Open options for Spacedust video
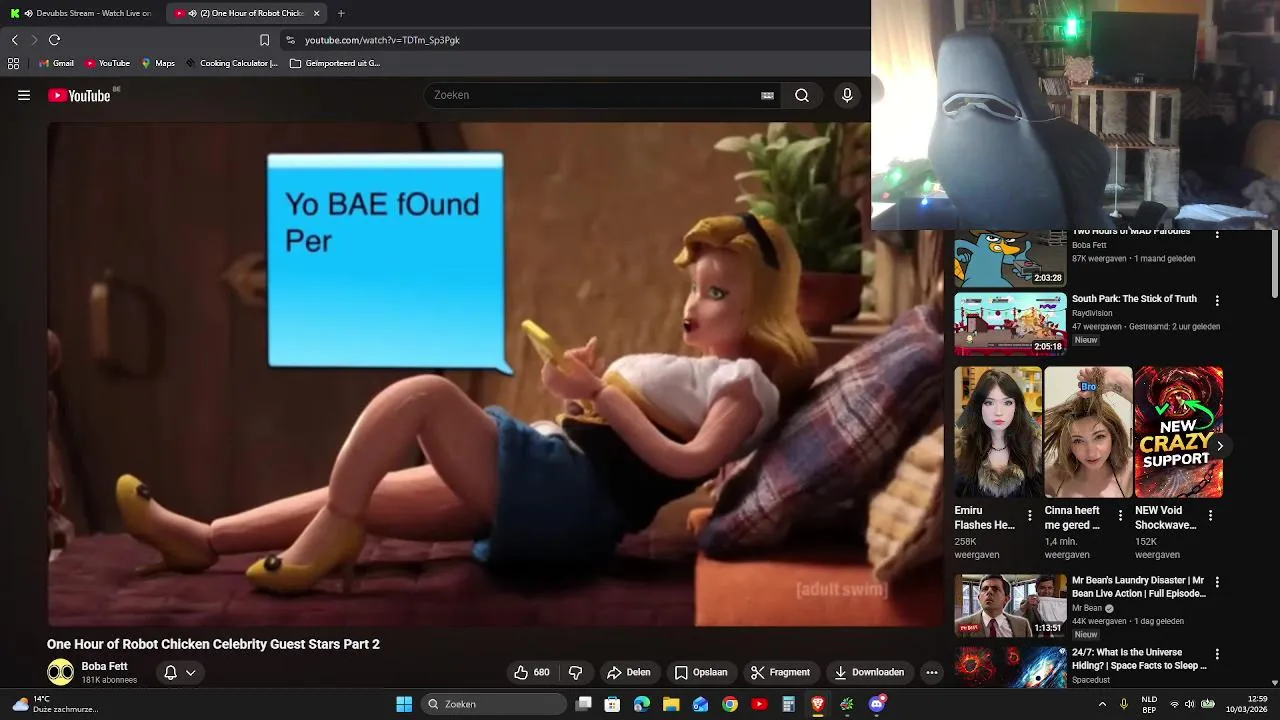 pos(1217,654)
